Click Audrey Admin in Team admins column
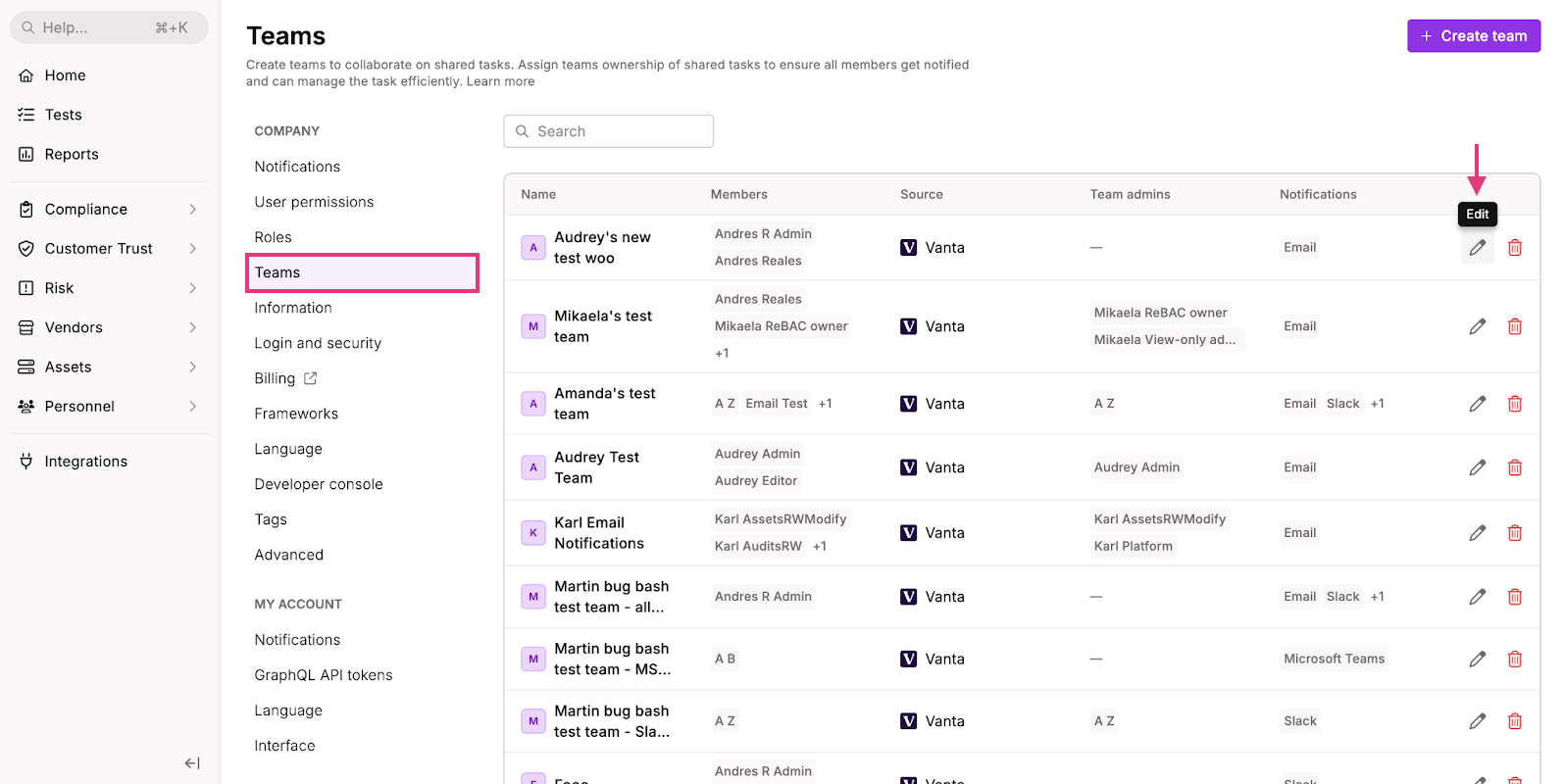Screen dimensions: 1564x784 click(1136, 467)
